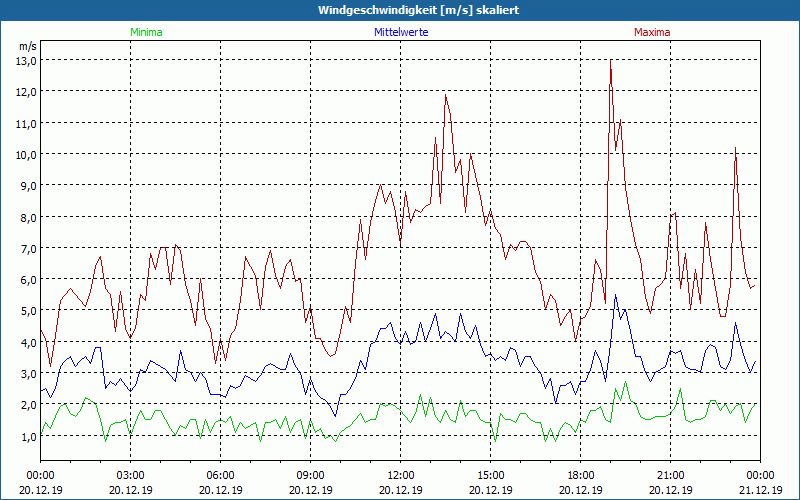Screen dimensions: 800x500
Task: Click the m/s unit label
Action: [x=27, y=46]
